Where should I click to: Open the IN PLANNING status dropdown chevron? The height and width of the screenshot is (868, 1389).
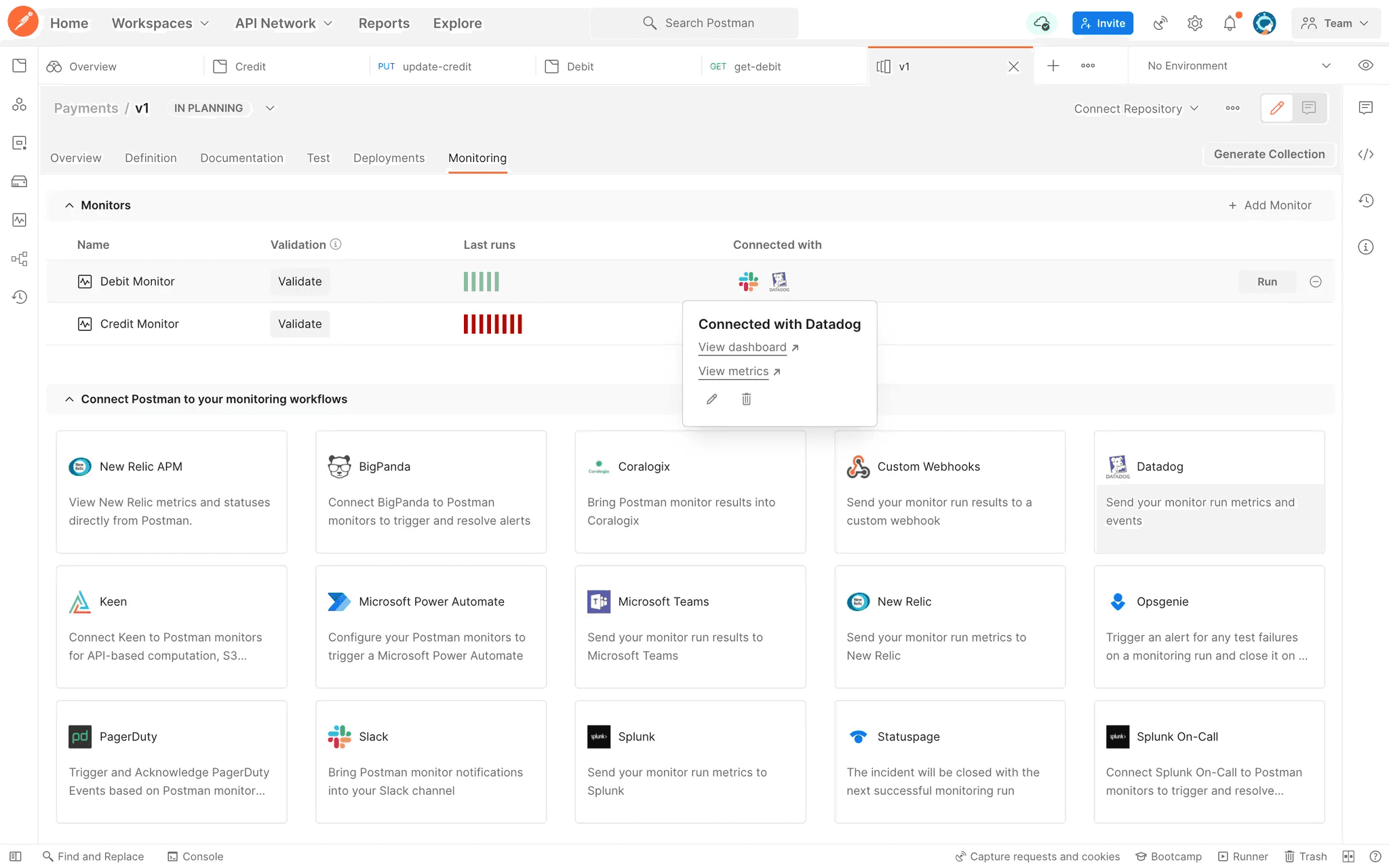click(270, 108)
